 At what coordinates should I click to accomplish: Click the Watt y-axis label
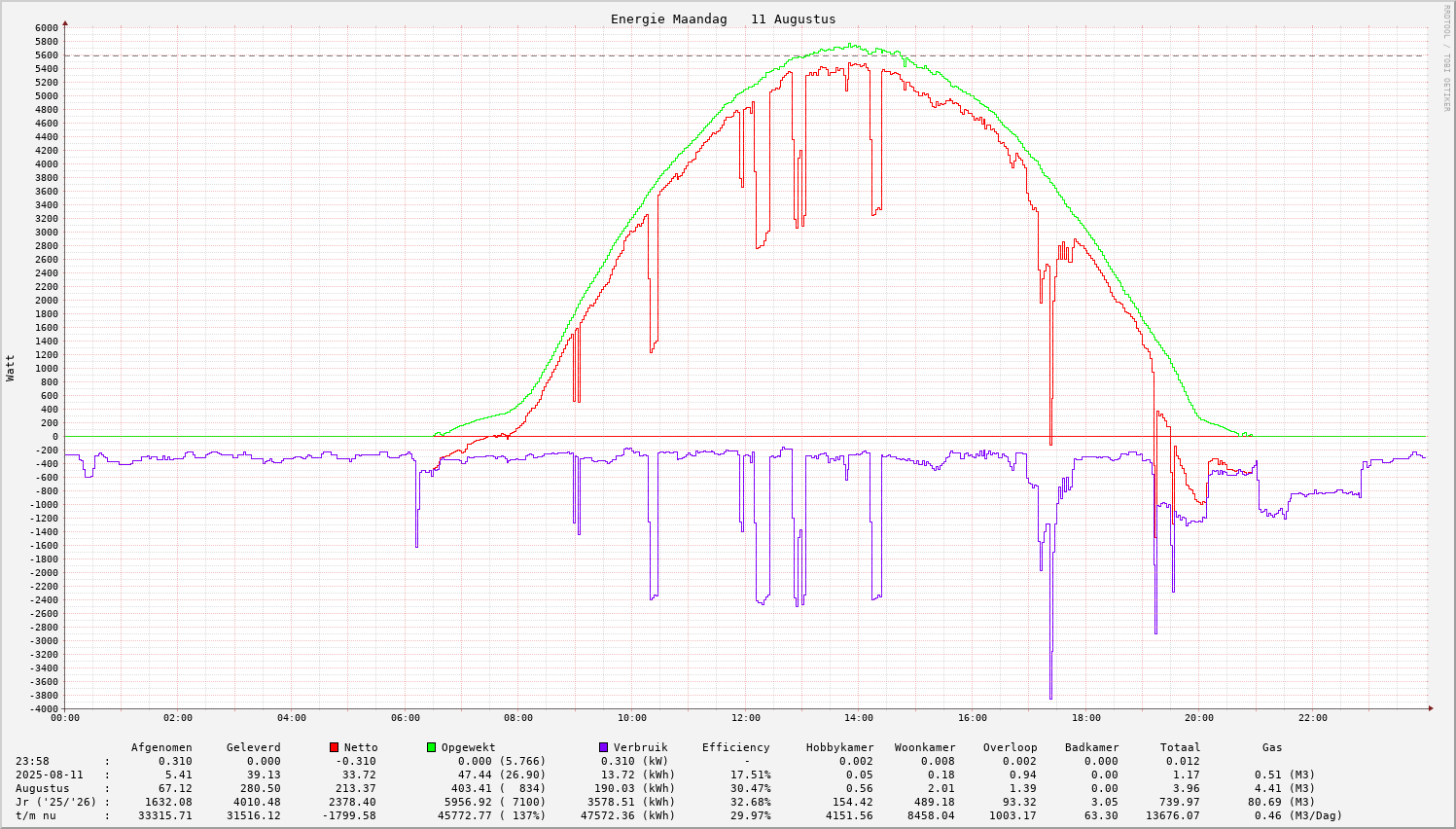coord(11,368)
